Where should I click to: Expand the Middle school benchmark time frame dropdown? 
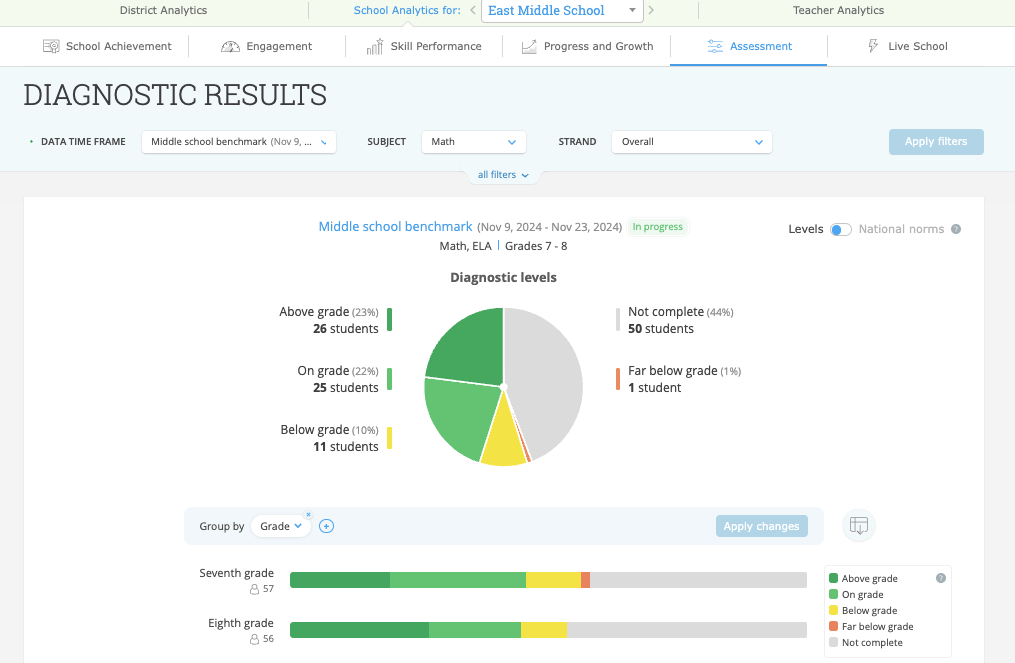pyautogui.click(x=238, y=141)
